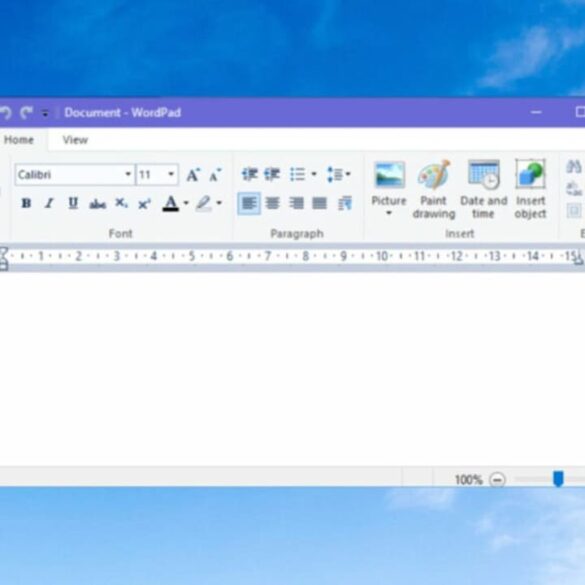Image resolution: width=585 pixels, height=585 pixels.
Task: Expand the font family dropdown arrow
Action: coord(128,174)
